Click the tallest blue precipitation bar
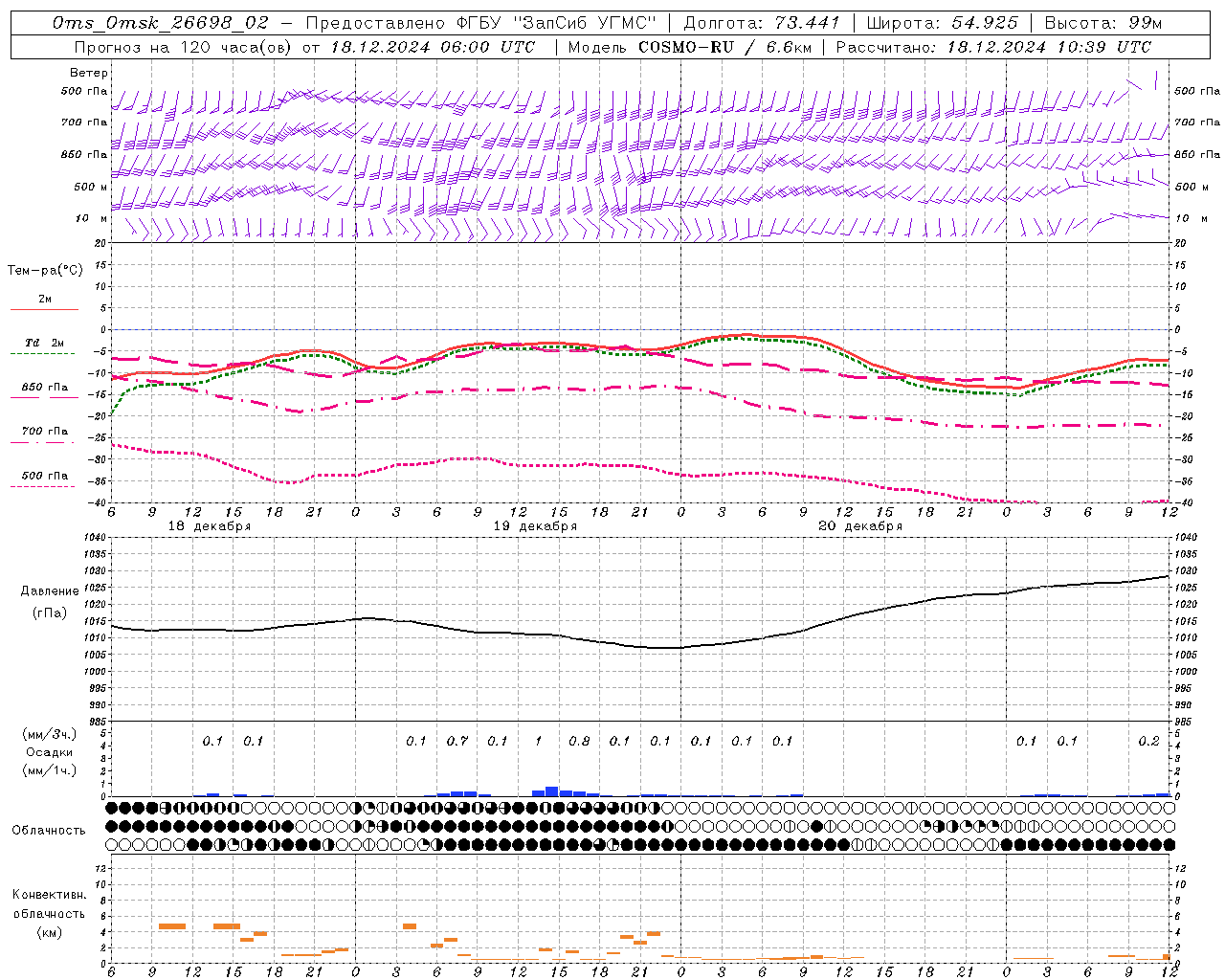Viewport: 1225px width, 980px height. [552, 791]
